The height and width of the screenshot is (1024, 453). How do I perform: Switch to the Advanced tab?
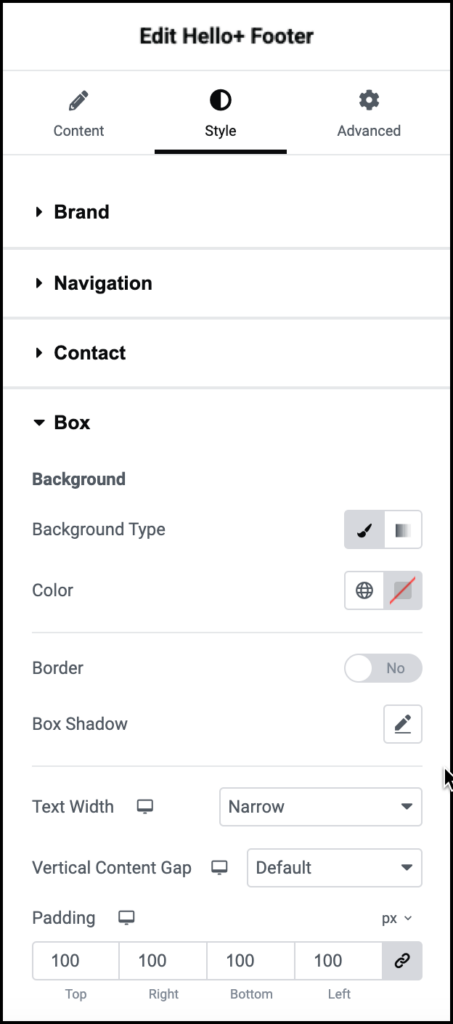point(369,114)
